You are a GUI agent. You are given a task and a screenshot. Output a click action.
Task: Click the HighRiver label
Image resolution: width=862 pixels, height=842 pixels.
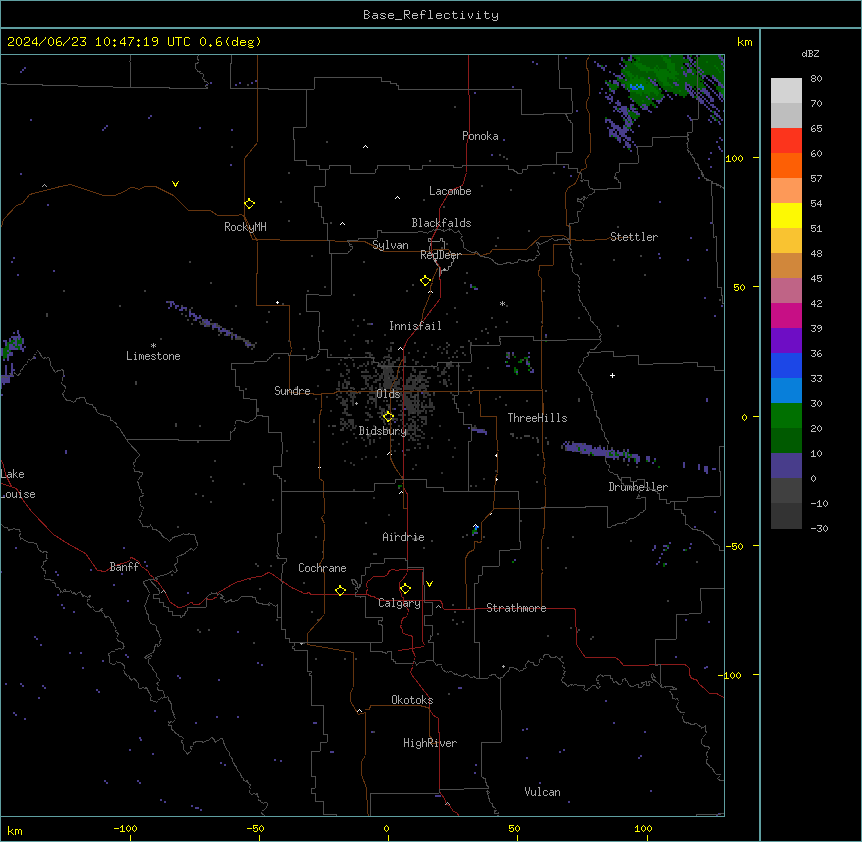(x=430, y=743)
